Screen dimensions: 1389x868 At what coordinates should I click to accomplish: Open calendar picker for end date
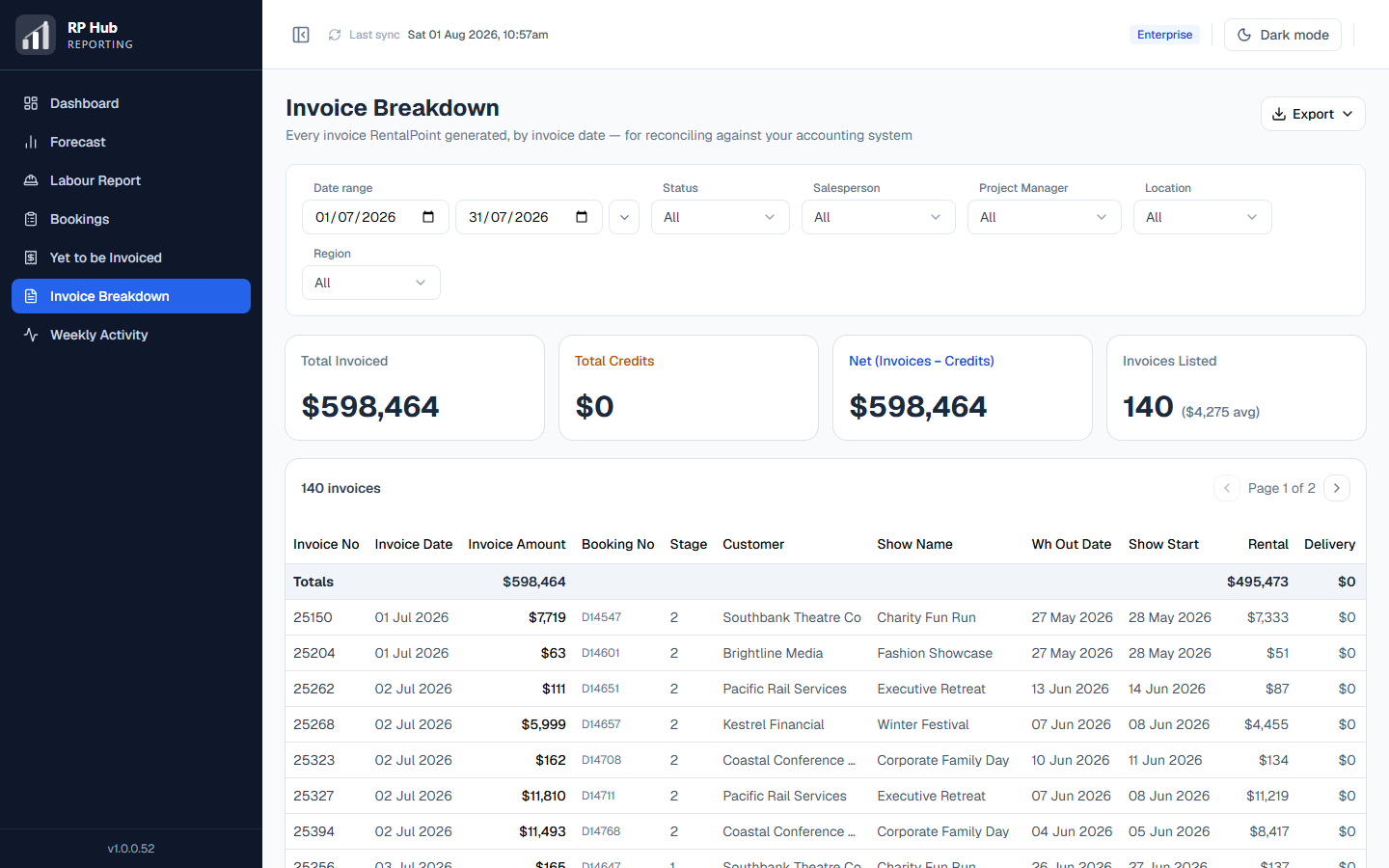[582, 217]
